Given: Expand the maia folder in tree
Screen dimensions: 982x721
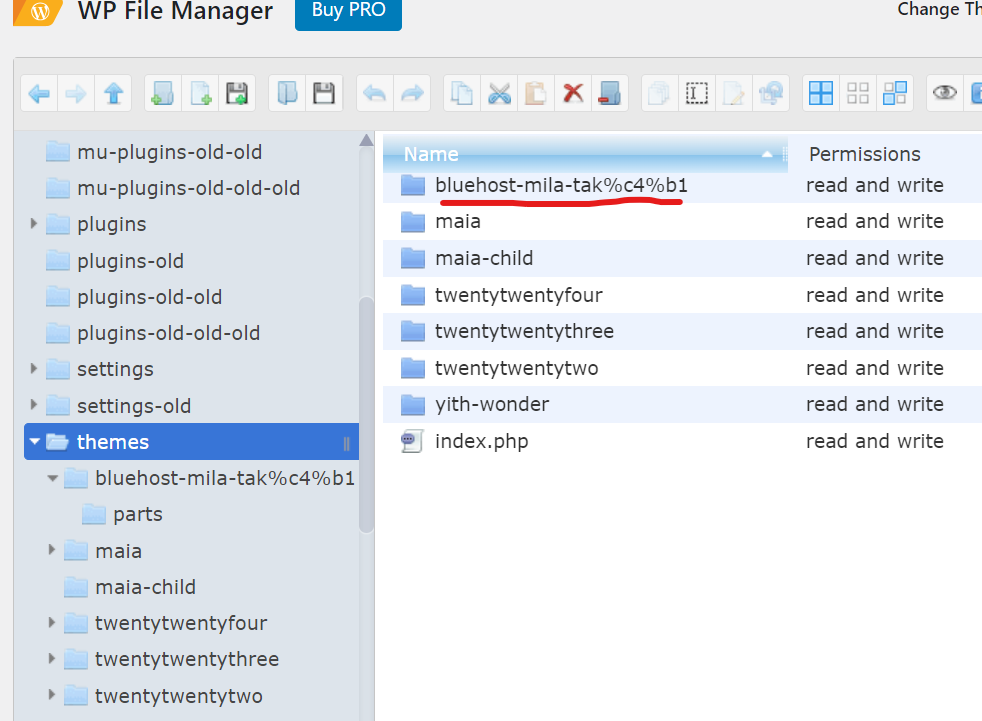Looking at the screenshot, I should pyautogui.click(x=52, y=550).
